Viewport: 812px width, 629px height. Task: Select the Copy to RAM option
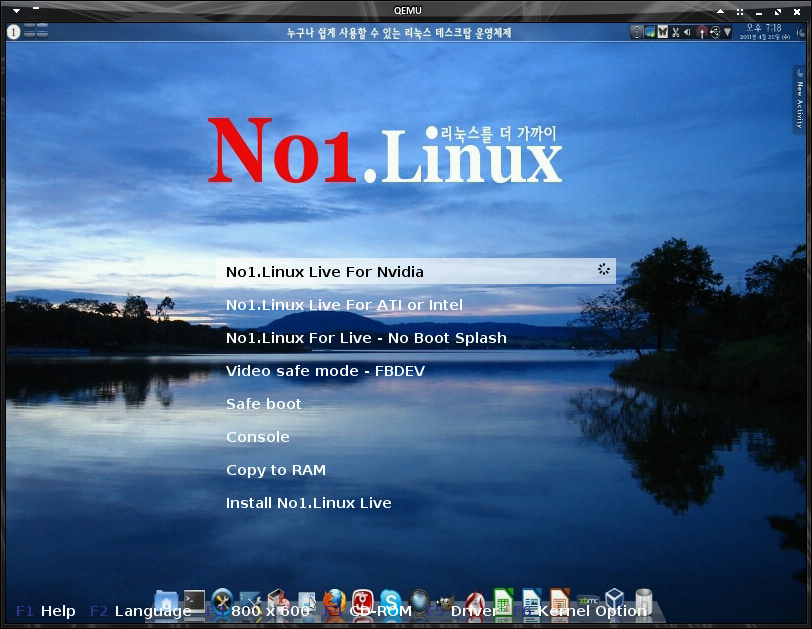(x=276, y=470)
